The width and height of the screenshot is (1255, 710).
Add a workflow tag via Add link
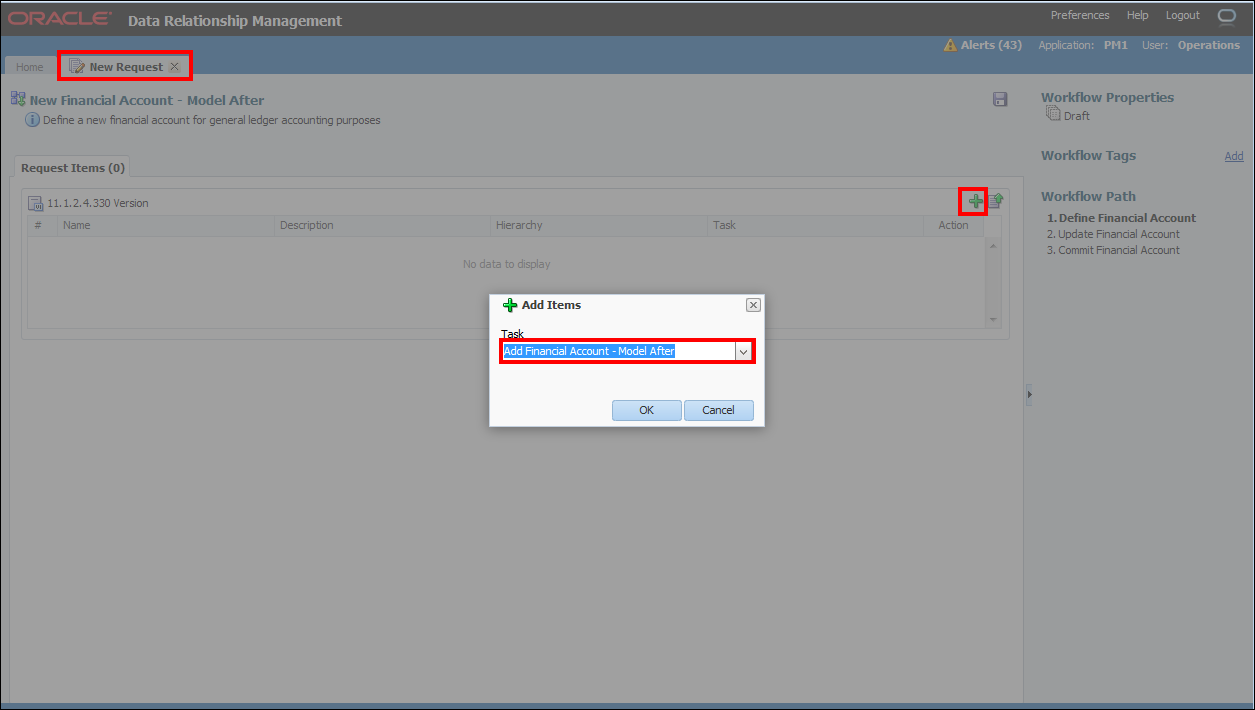(1234, 156)
